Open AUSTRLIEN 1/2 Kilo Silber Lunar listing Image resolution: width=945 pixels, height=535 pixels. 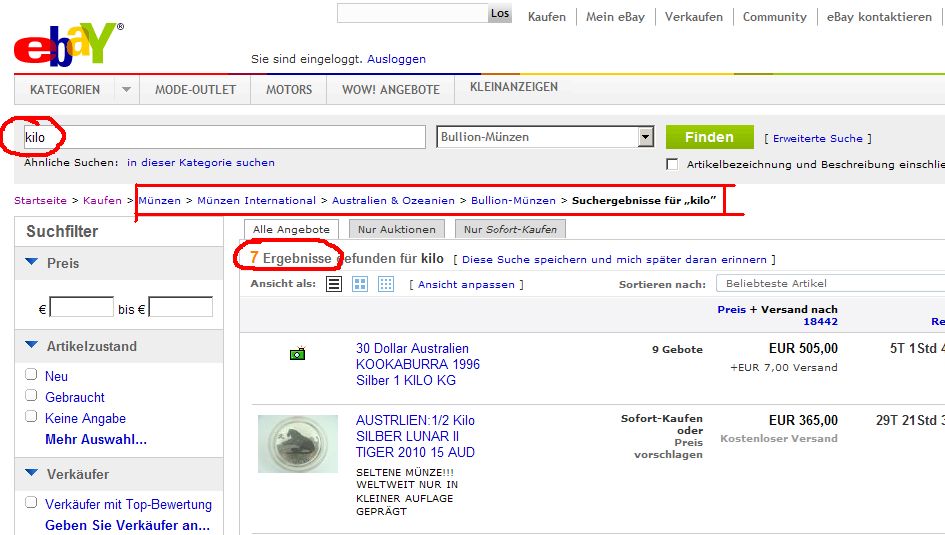point(415,436)
